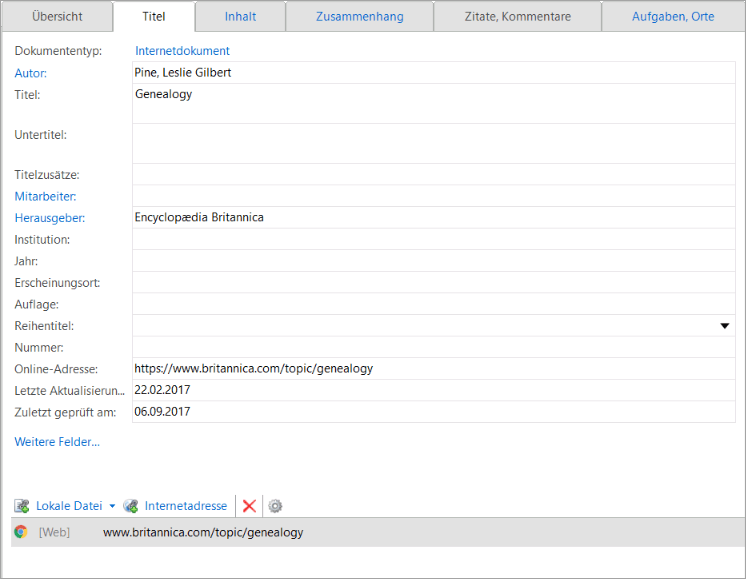Click the Herausgeber field with Encyclopædia Britannica
This screenshot has height=579, width=746.
pyautogui.click(x=434, y=217)
